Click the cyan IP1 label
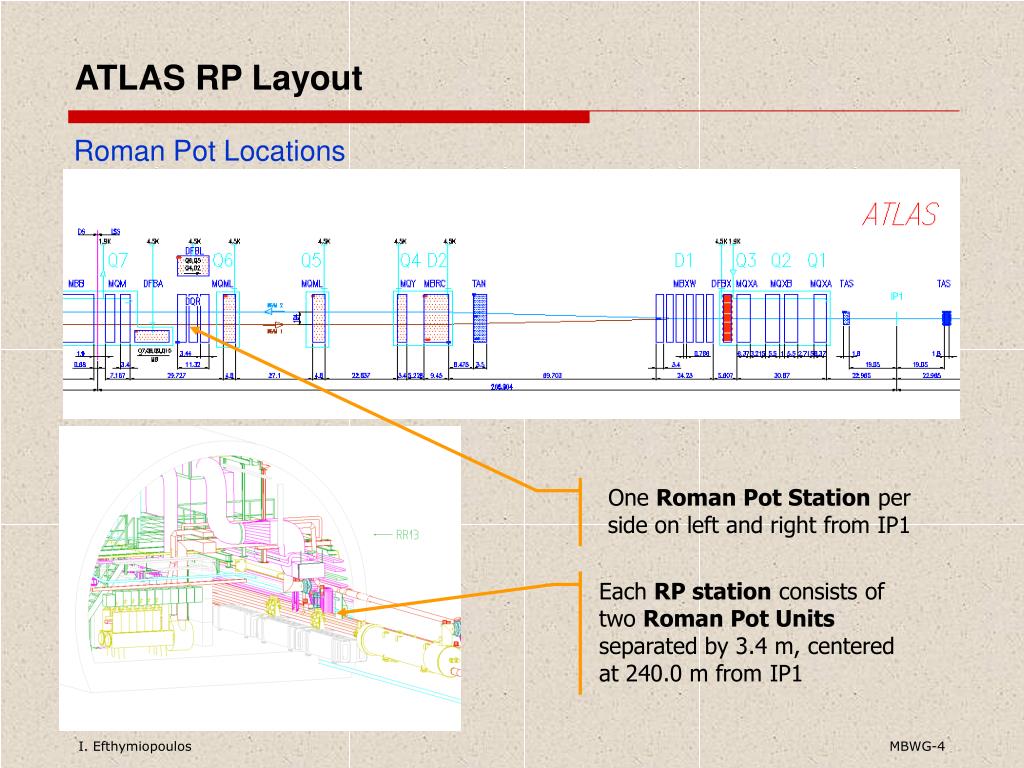1024x768 pixels. tap(897, 296)
